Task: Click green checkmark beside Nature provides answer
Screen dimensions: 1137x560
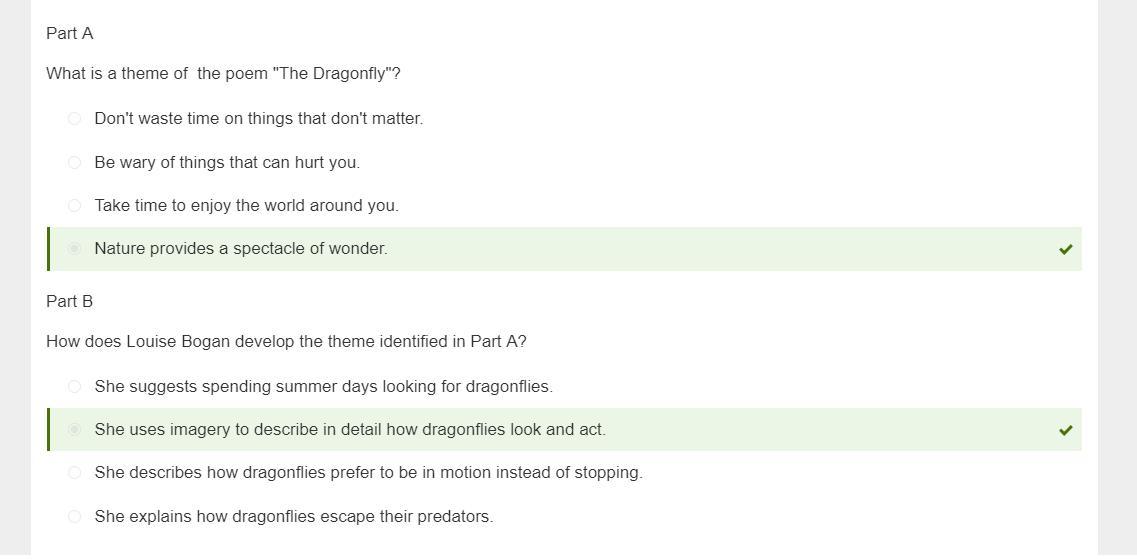Action: (x=1065, y=250)
